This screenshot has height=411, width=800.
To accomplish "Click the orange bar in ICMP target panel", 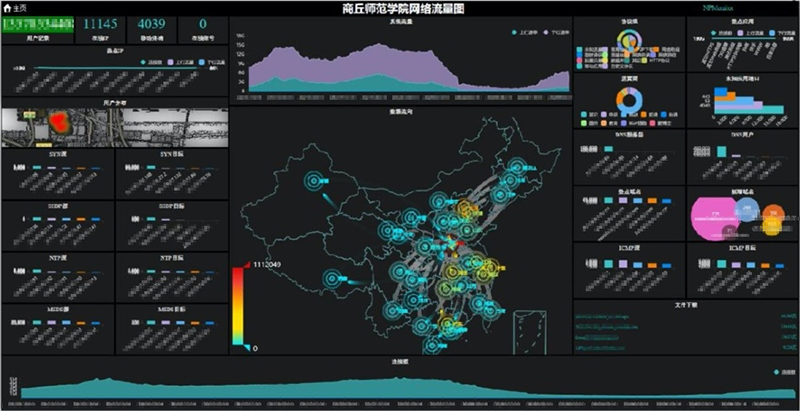I will tap(765, 266).
